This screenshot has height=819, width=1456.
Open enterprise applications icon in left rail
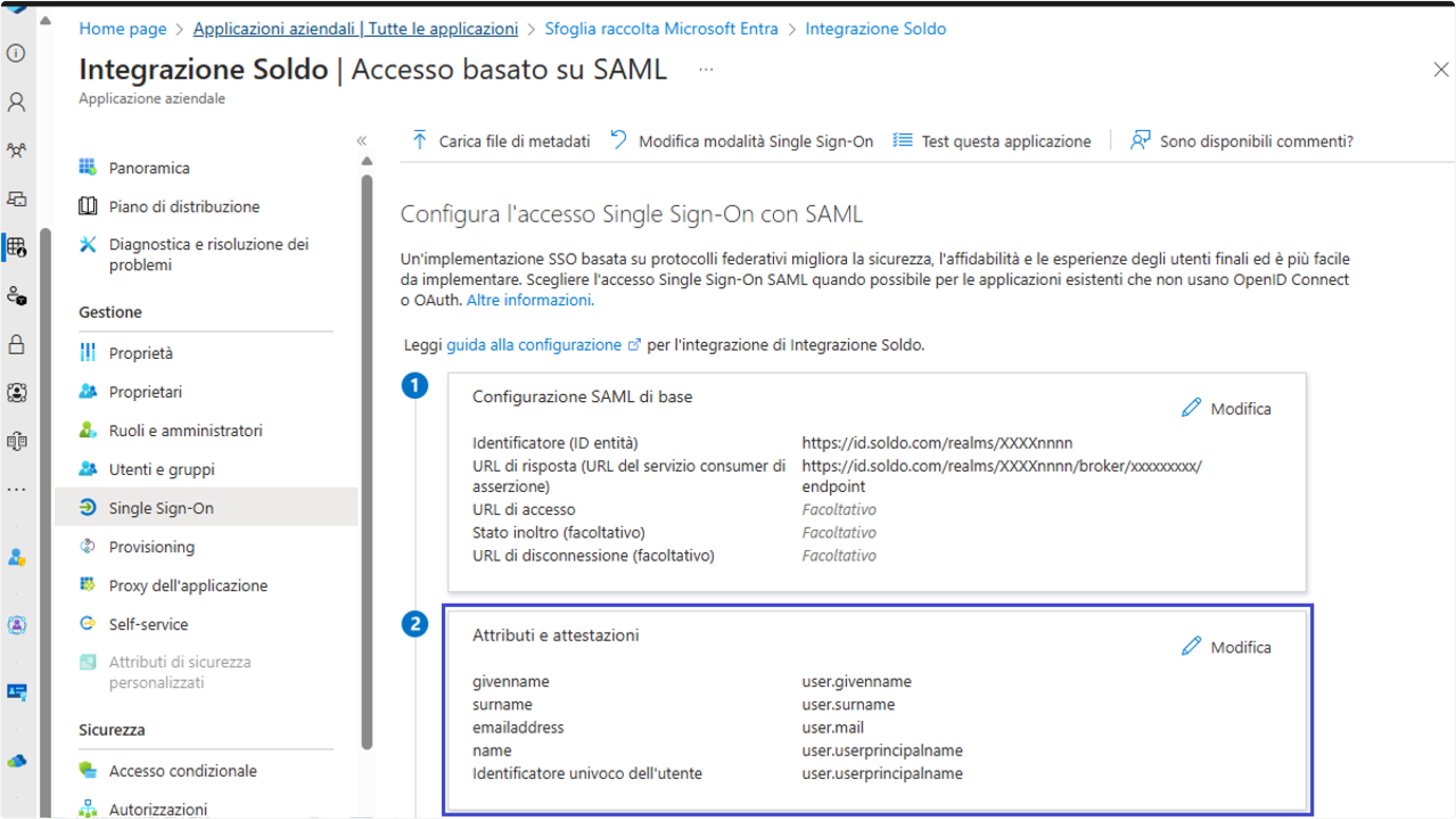pos(16,247)
